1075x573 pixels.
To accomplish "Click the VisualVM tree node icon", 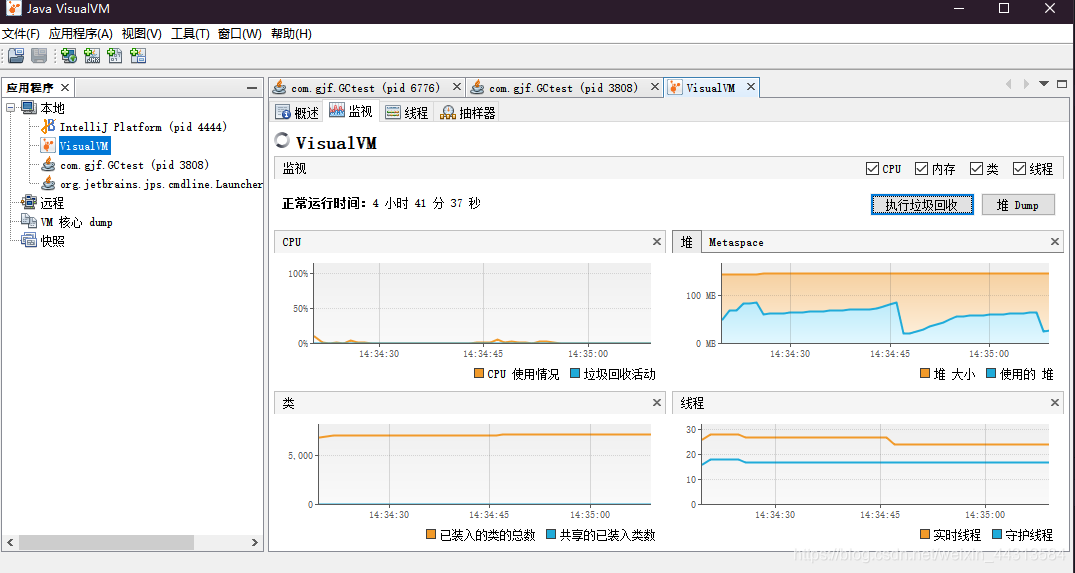I will coord(48,145).
